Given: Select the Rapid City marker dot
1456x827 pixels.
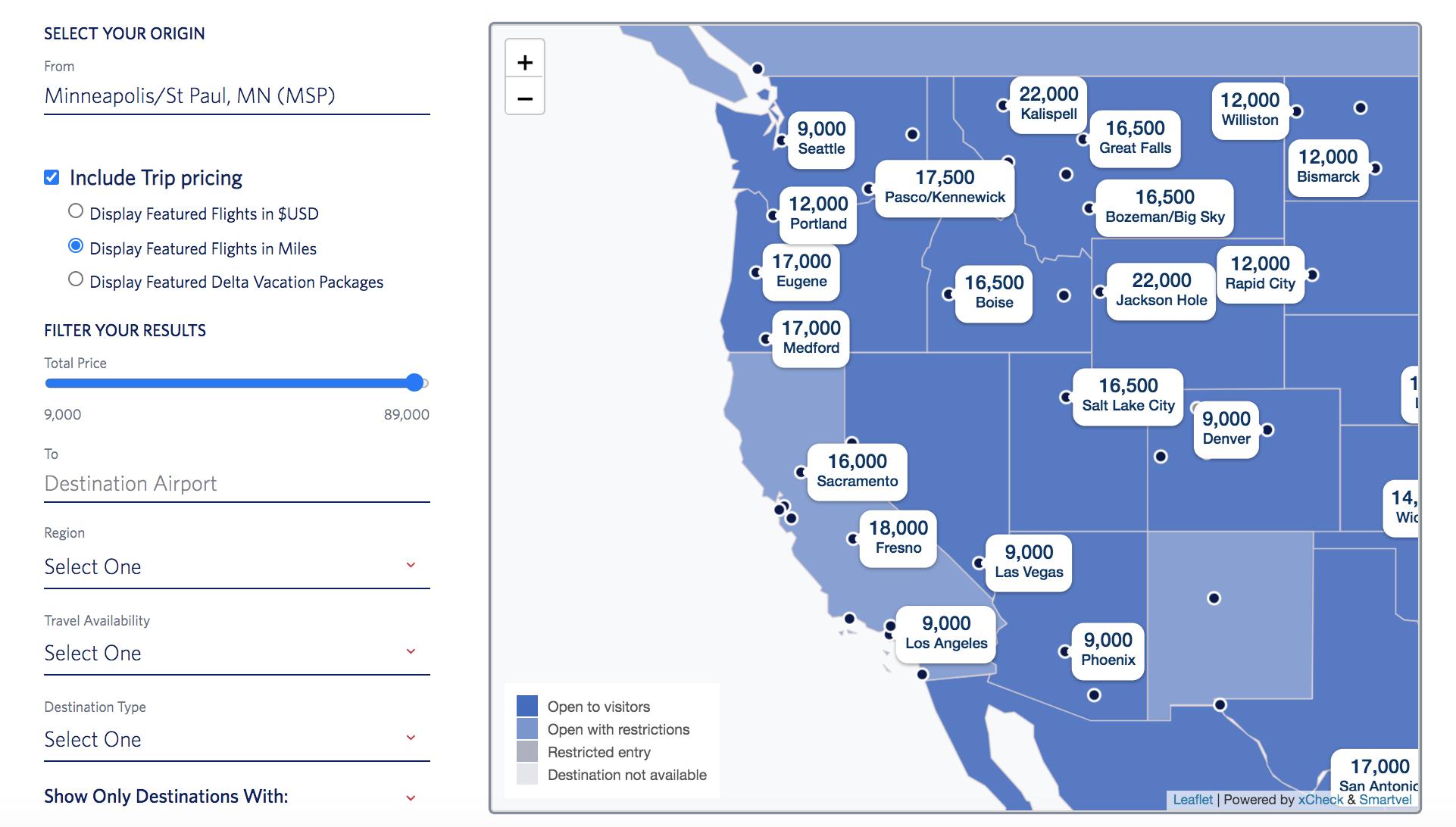Looking at the screenshot, I should (x=1312, y=275).
